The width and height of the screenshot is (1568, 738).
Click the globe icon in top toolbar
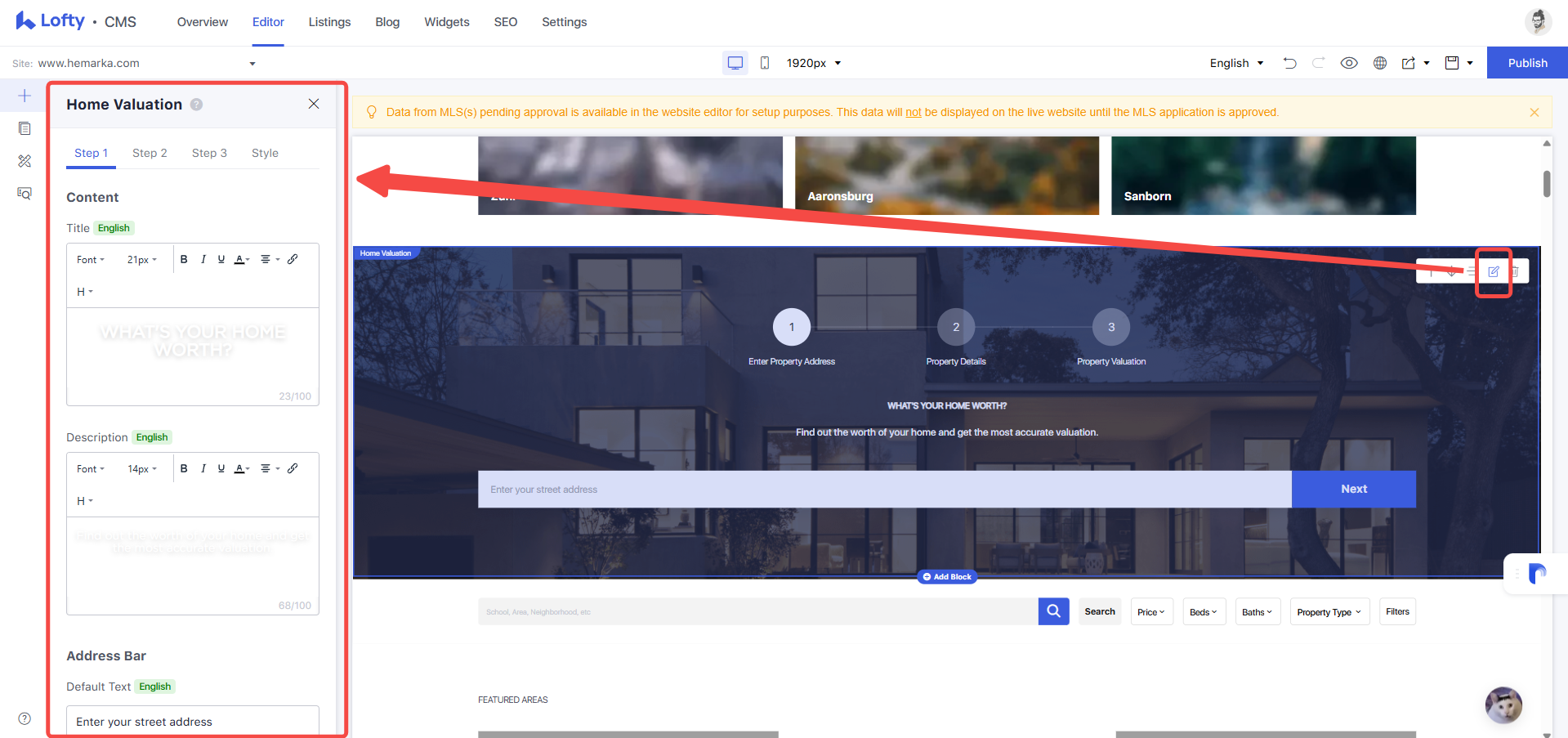click(1380, 63)
